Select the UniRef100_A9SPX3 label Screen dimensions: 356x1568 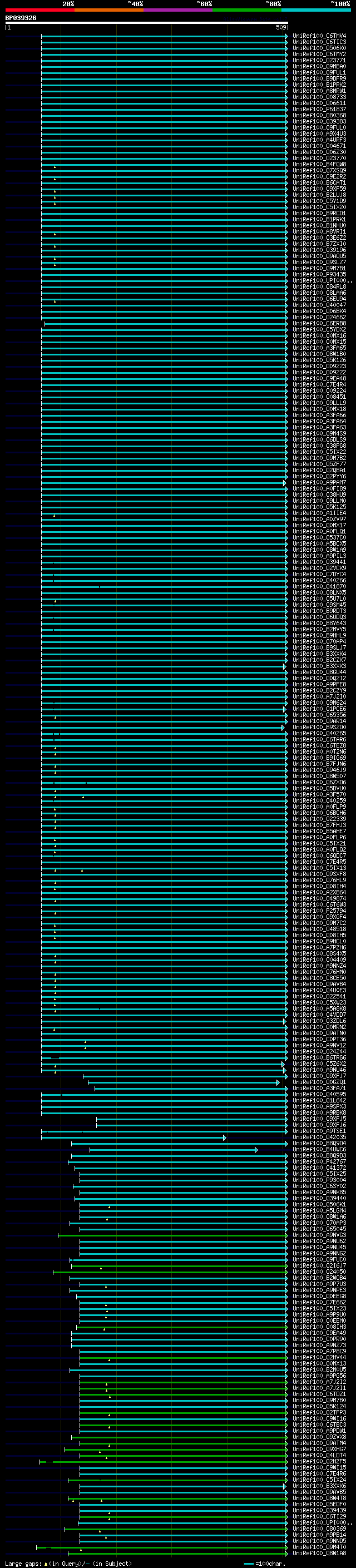(319, 1106)
